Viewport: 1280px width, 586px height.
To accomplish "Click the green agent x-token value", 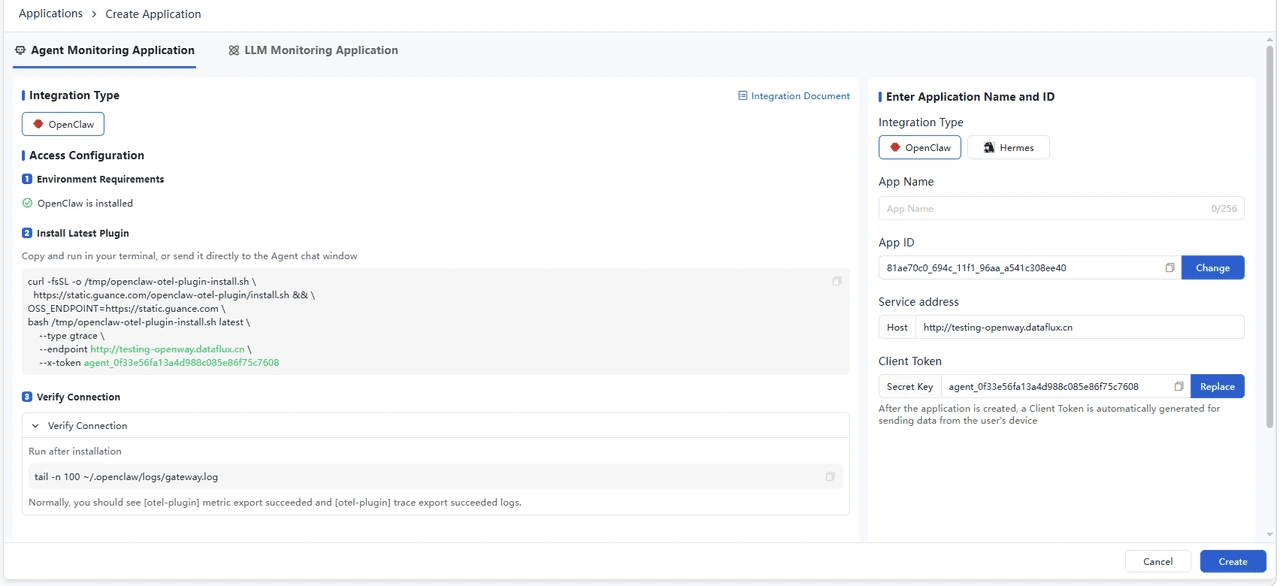I will pyautogui.click(x=181, y=363).
